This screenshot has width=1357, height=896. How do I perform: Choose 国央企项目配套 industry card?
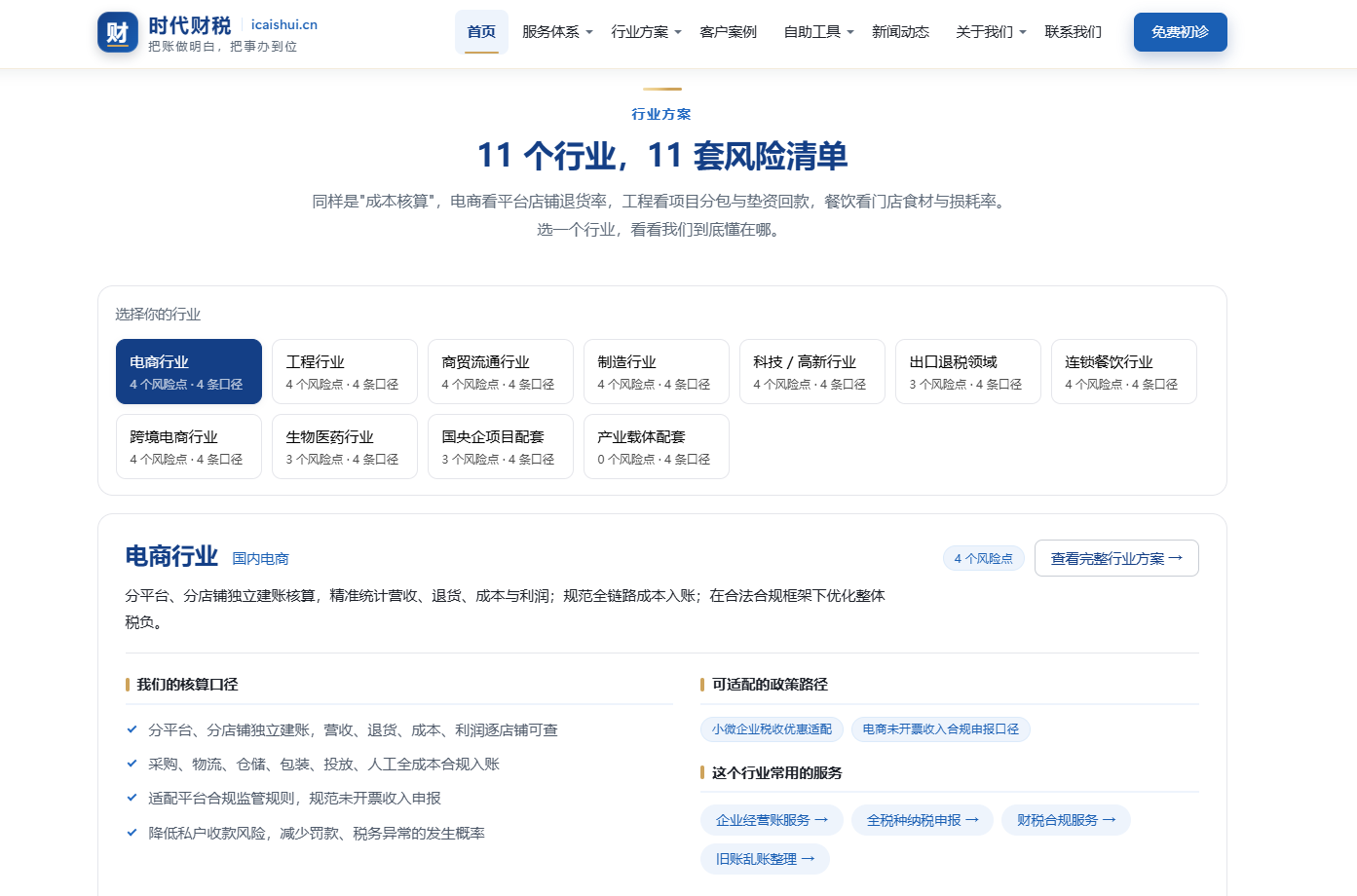click(x=501, y=446)
